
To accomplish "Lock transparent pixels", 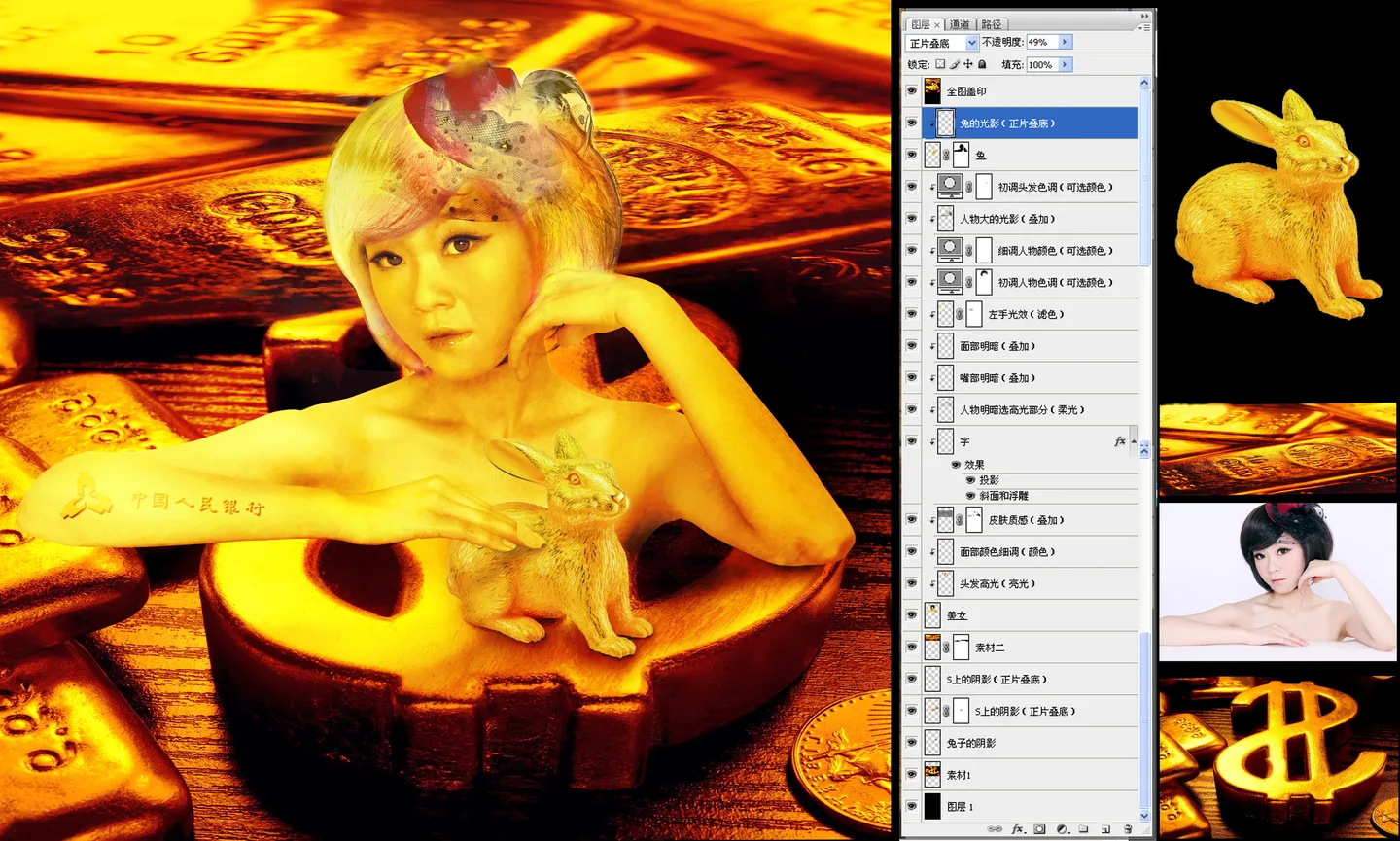I will click(940, 64).
